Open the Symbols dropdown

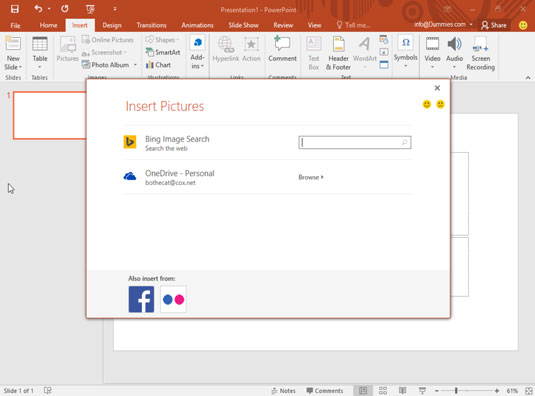coord(405,52)
